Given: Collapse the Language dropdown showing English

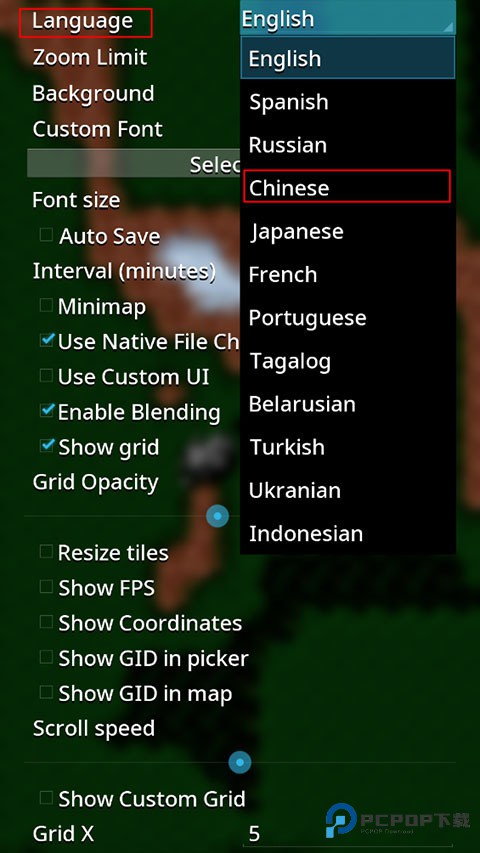Looking at the screenshot, I should (x=348, y=18).
